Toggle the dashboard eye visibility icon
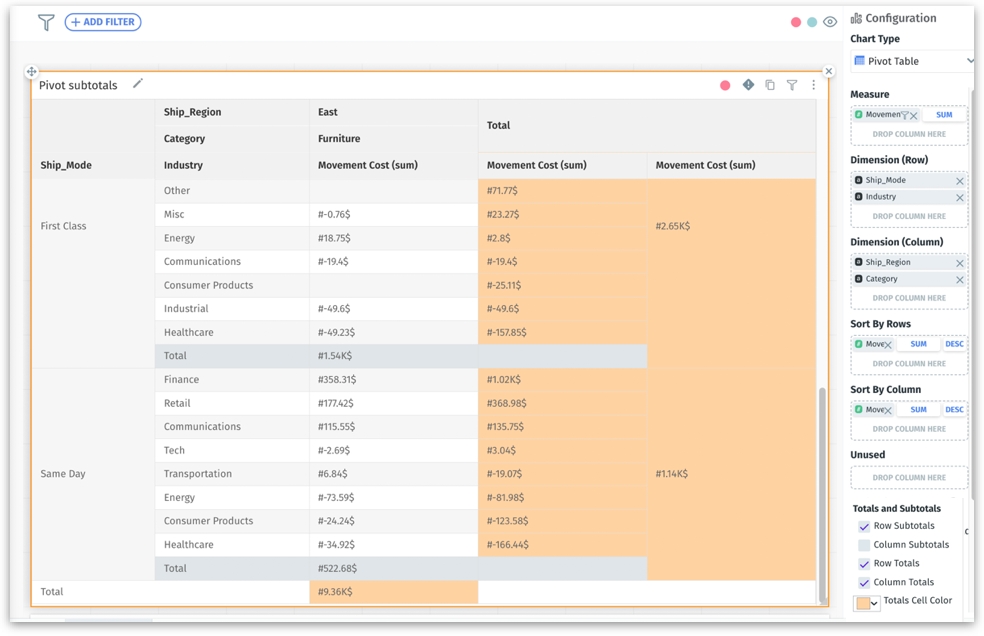This screenshot has width=984, height=636. pos(830,22)
